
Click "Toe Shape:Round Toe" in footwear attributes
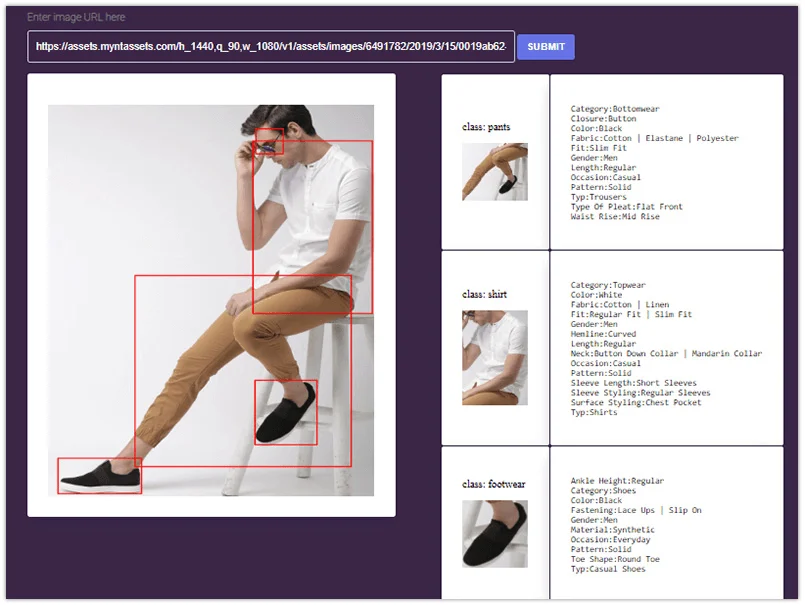[x=615, y=560]
